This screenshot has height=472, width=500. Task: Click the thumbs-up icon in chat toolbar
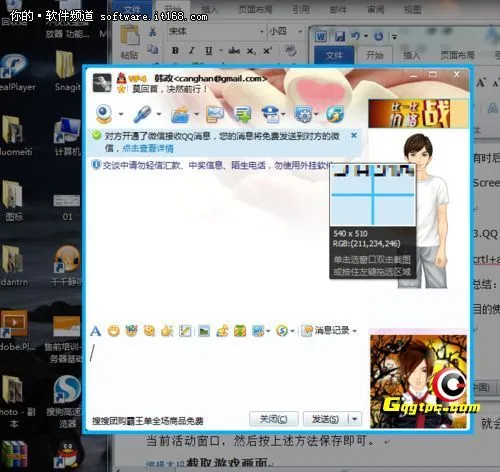pyautogui.click(x=167, y=331)
